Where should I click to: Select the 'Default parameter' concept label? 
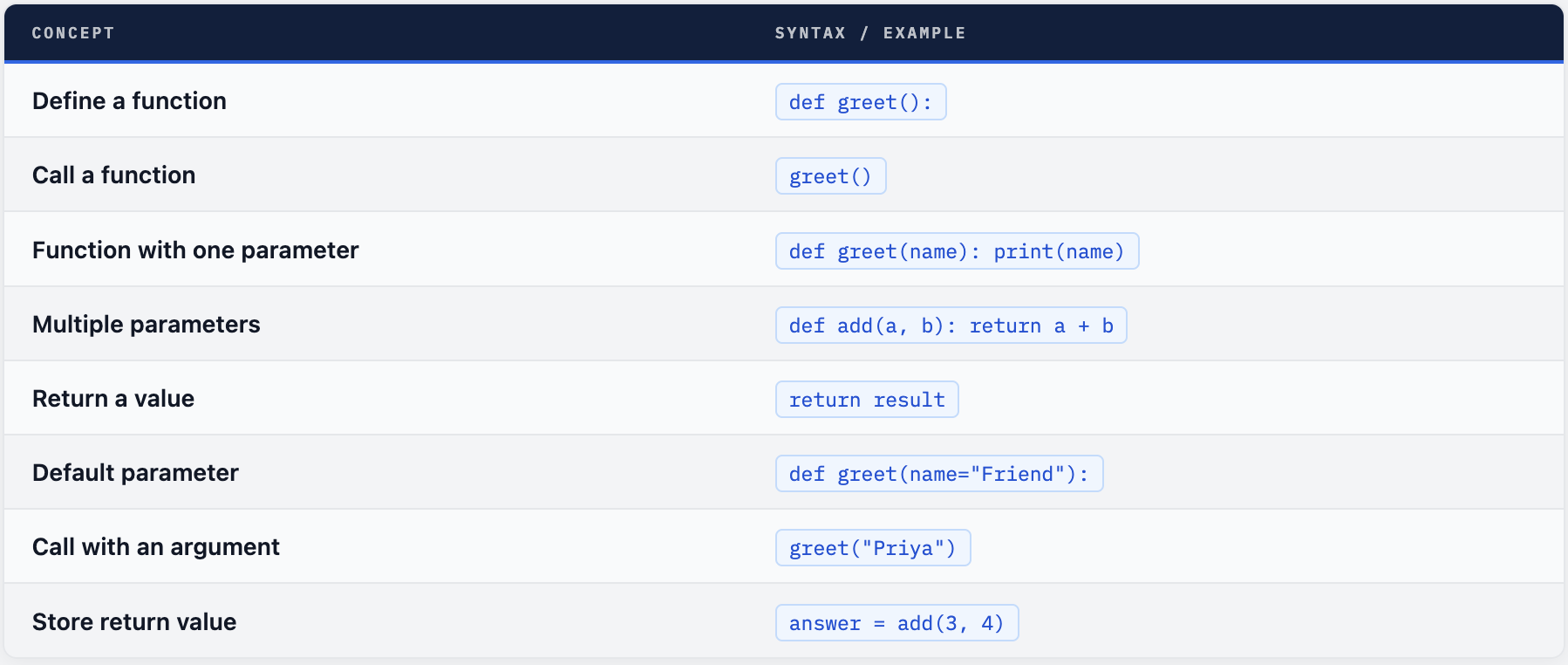(135, 473)
